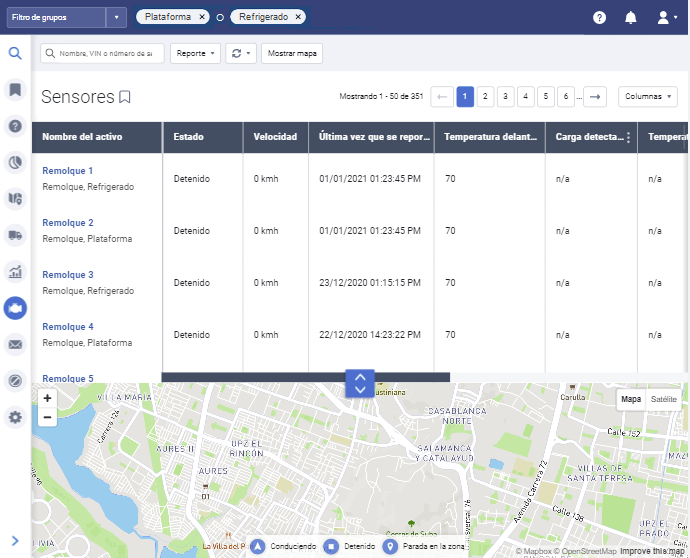Open help from top bar question icon

coord(599,18)
